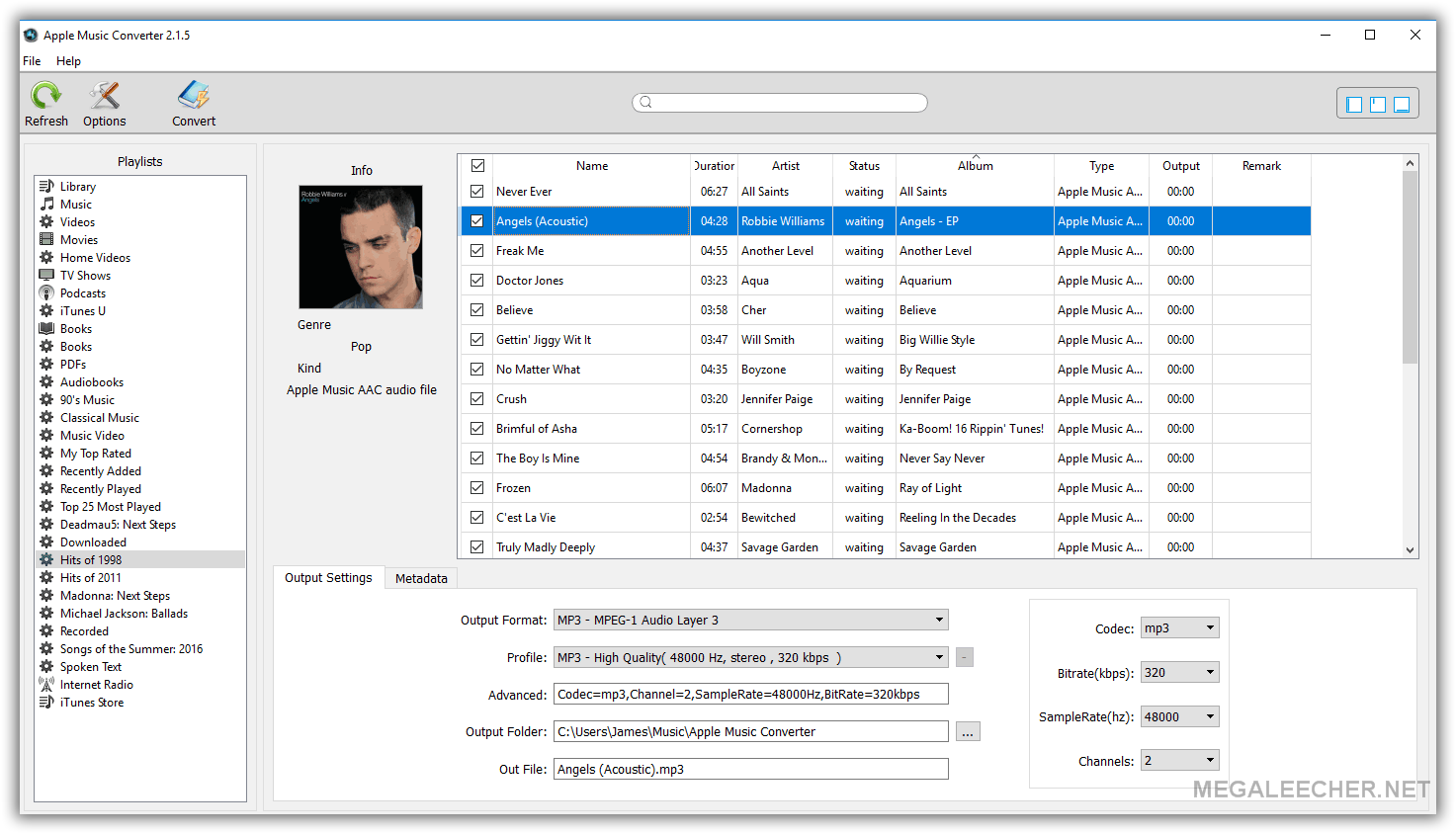The width and height of the screenshot is (1456, 834).
Task: Select the PDFs gear icon
Action: (46, 365)
